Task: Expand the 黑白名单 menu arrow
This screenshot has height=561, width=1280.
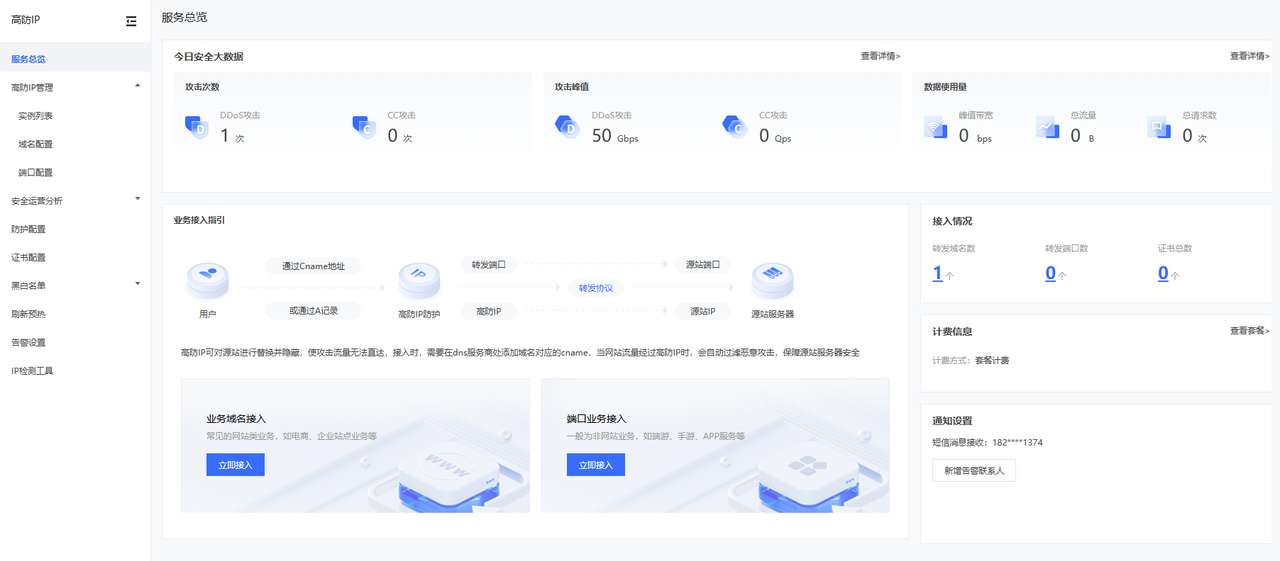Action: tap(137, 284)
